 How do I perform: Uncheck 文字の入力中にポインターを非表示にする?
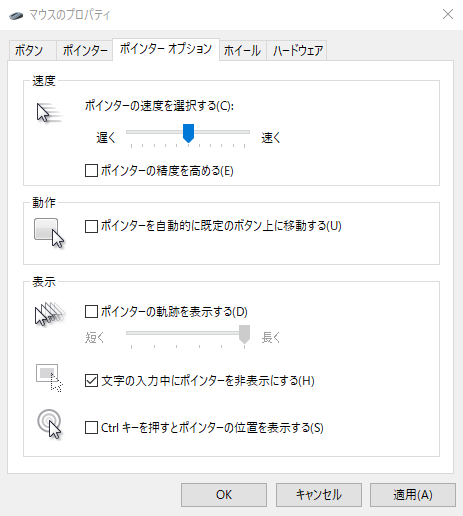[x=91, y=380]
